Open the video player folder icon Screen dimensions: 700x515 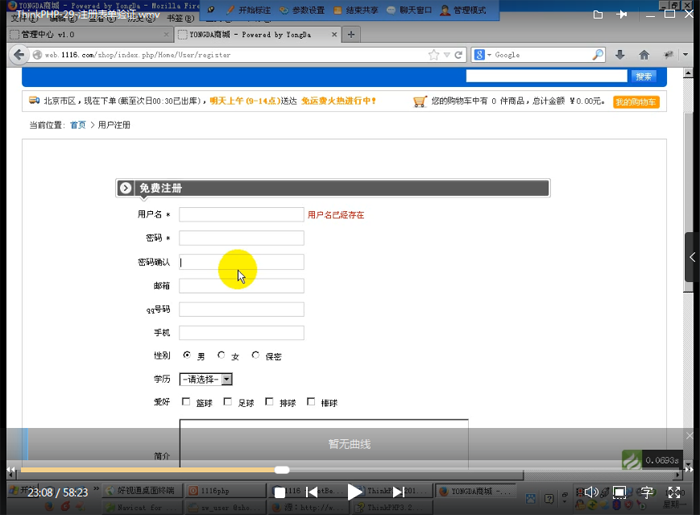pyautogui.click(x=598, y=15)
